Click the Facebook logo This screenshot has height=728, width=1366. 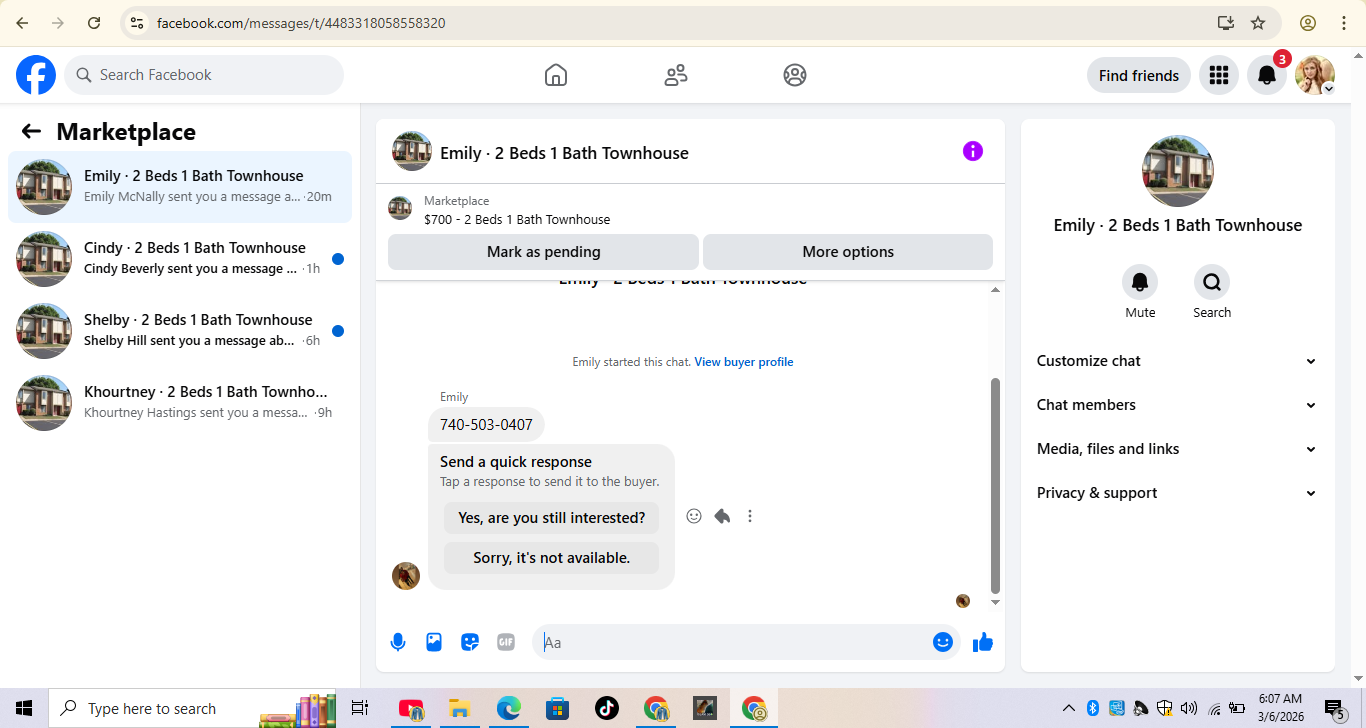tap(36, 75)
